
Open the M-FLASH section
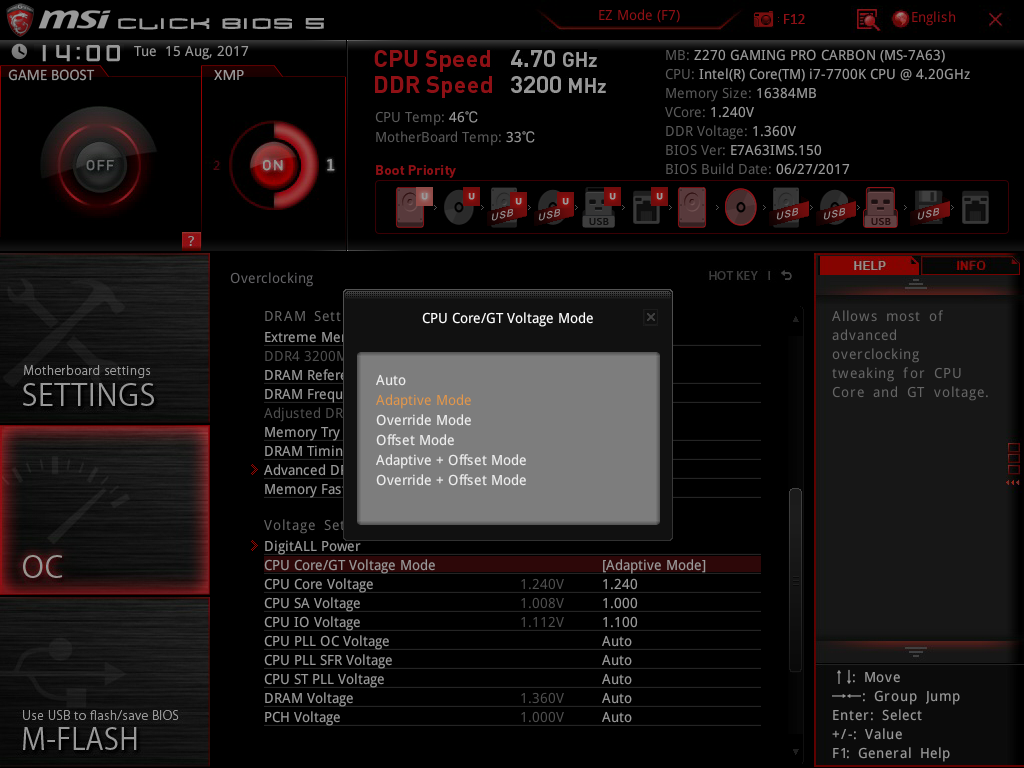tap(104, 682)
